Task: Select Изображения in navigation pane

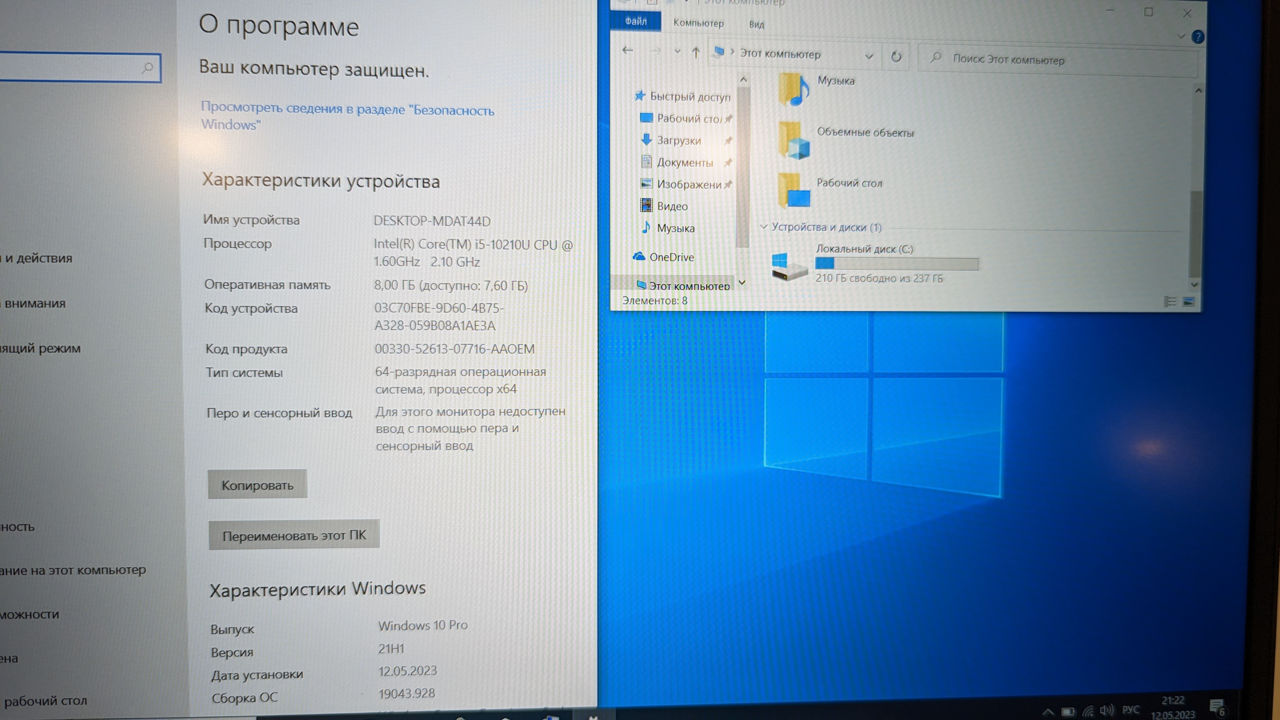Action: point(681,184)
